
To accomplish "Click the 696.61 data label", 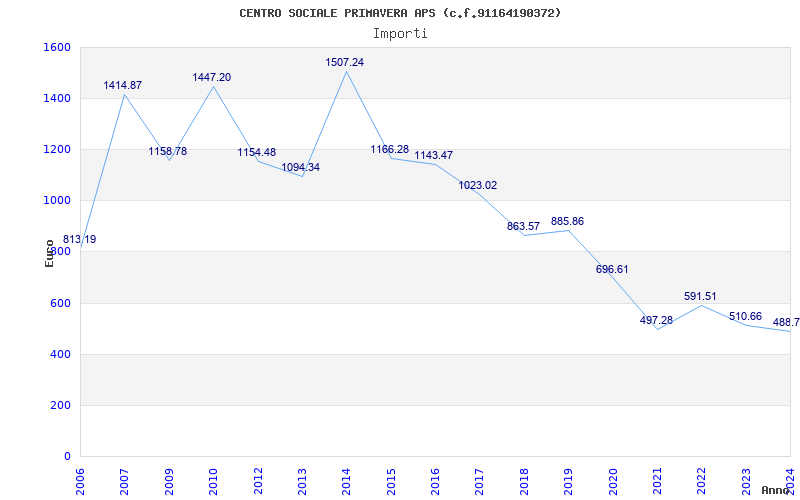I will [612, 269].
